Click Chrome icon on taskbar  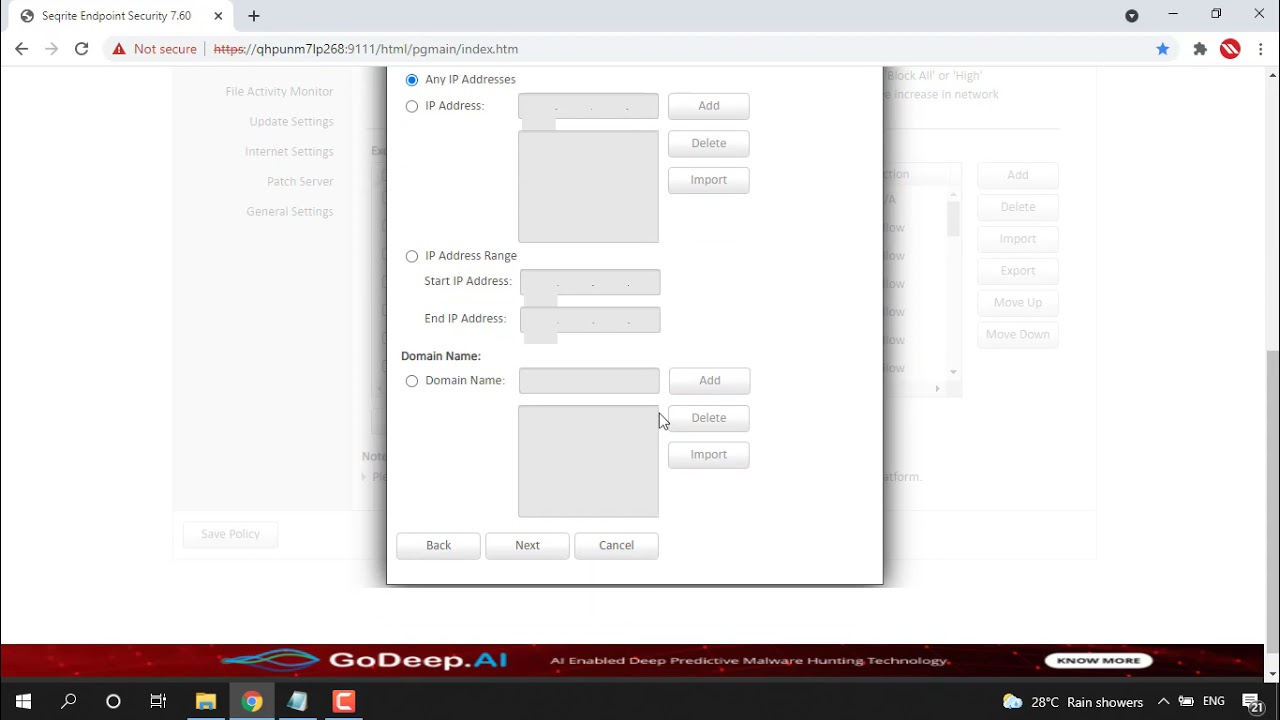pos(252,702)
